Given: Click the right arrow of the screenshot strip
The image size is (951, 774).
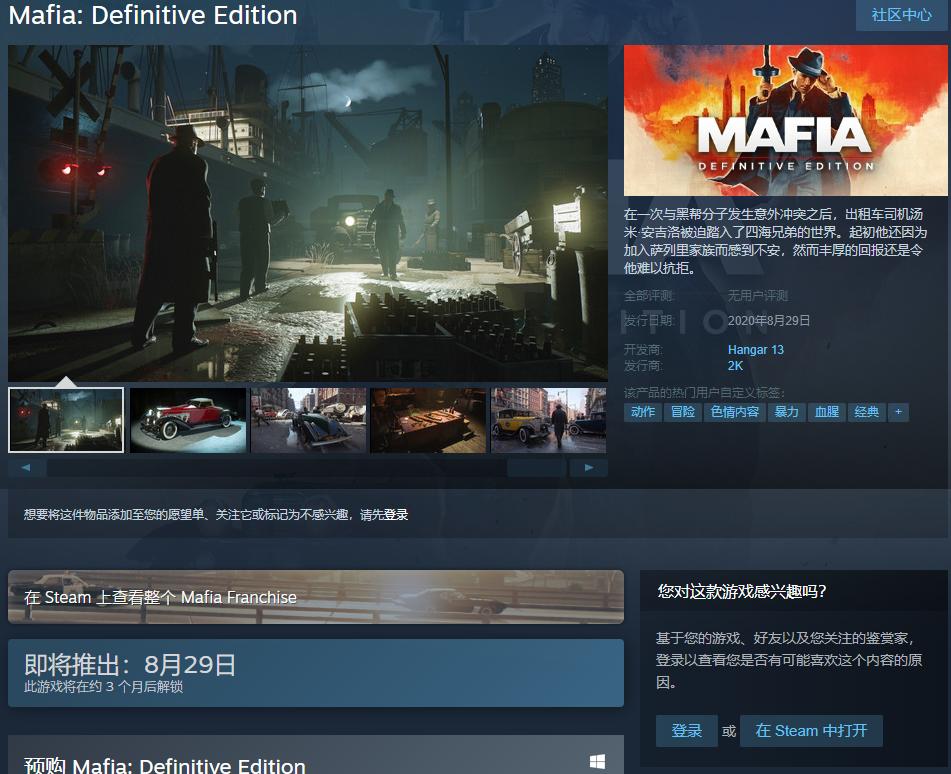Looking at the screenshot, I should point(588,468).
